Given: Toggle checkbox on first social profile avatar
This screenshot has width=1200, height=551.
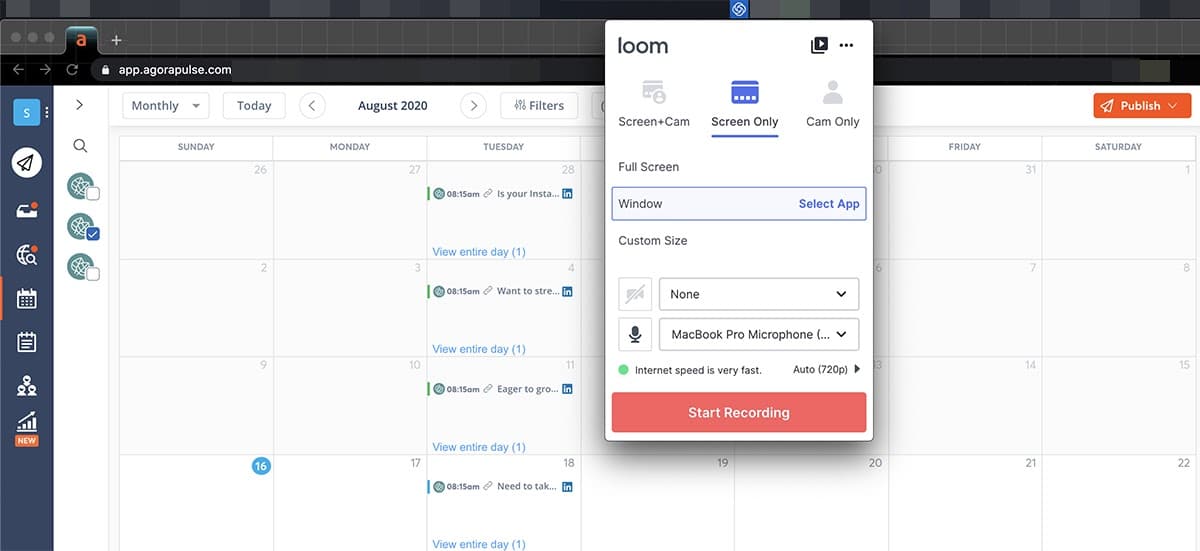Looking at the screenshot, I should coord(92,193).
